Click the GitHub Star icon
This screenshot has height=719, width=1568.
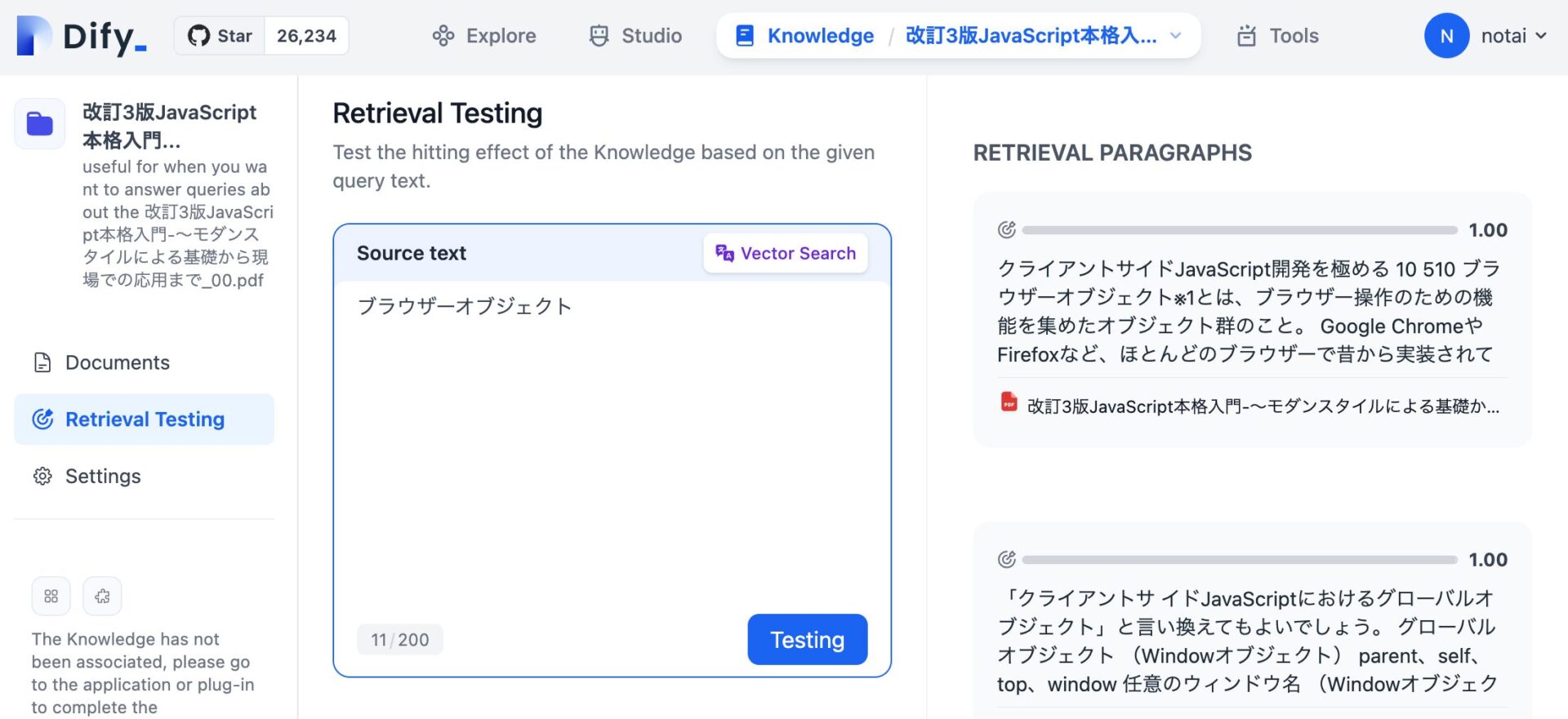[x=198, y=36]
